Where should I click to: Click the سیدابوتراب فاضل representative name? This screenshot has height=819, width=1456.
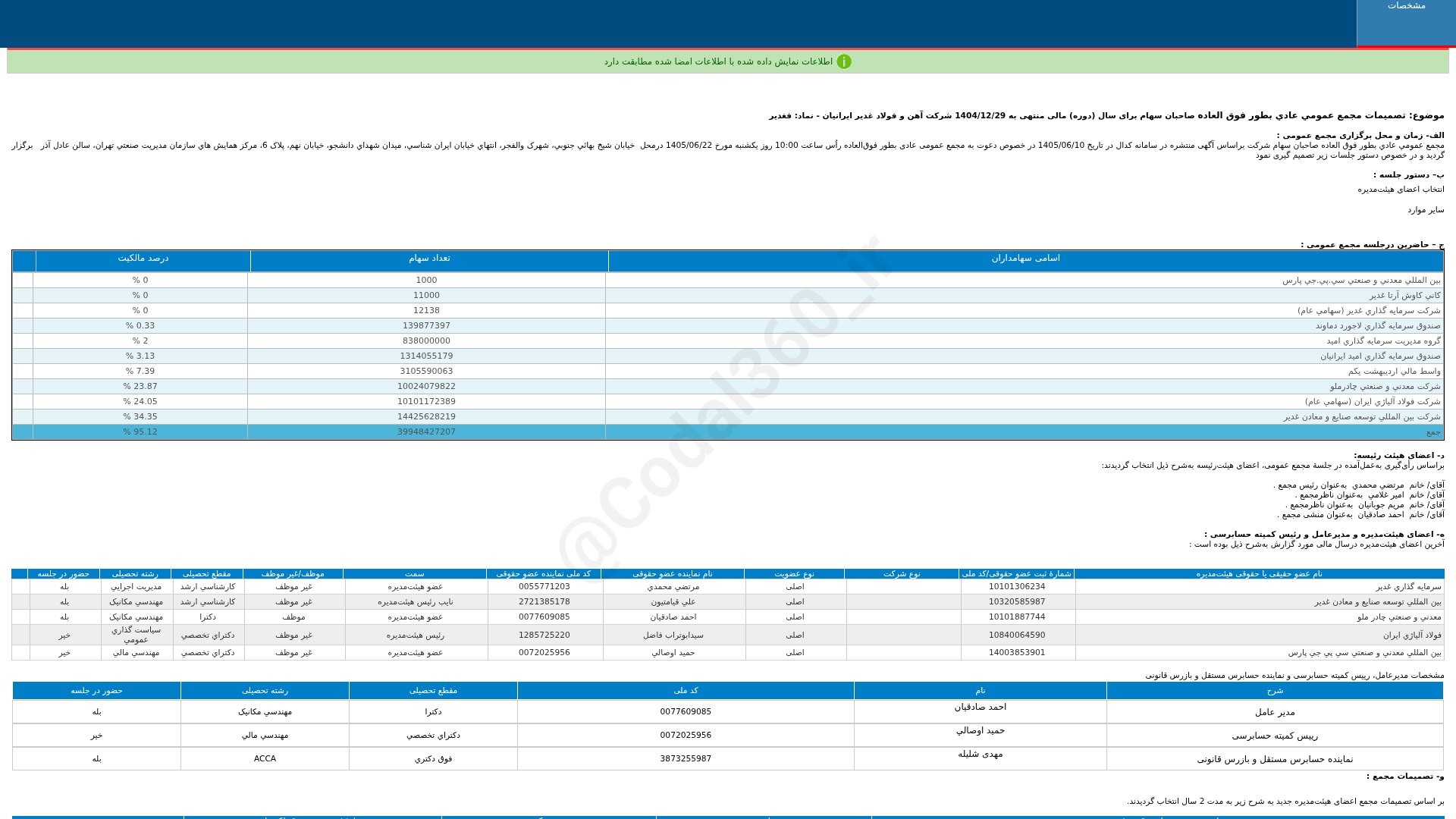point(673,635)
